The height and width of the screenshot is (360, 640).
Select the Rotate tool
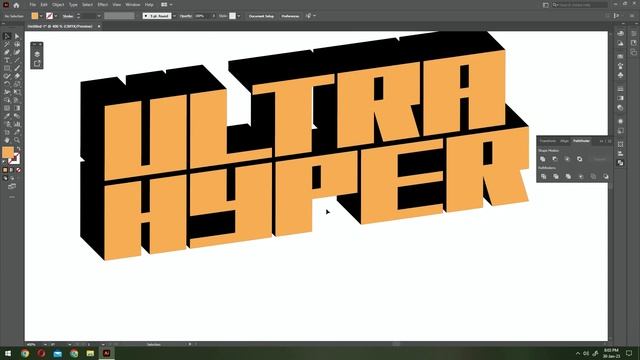(x=7, y=84)
